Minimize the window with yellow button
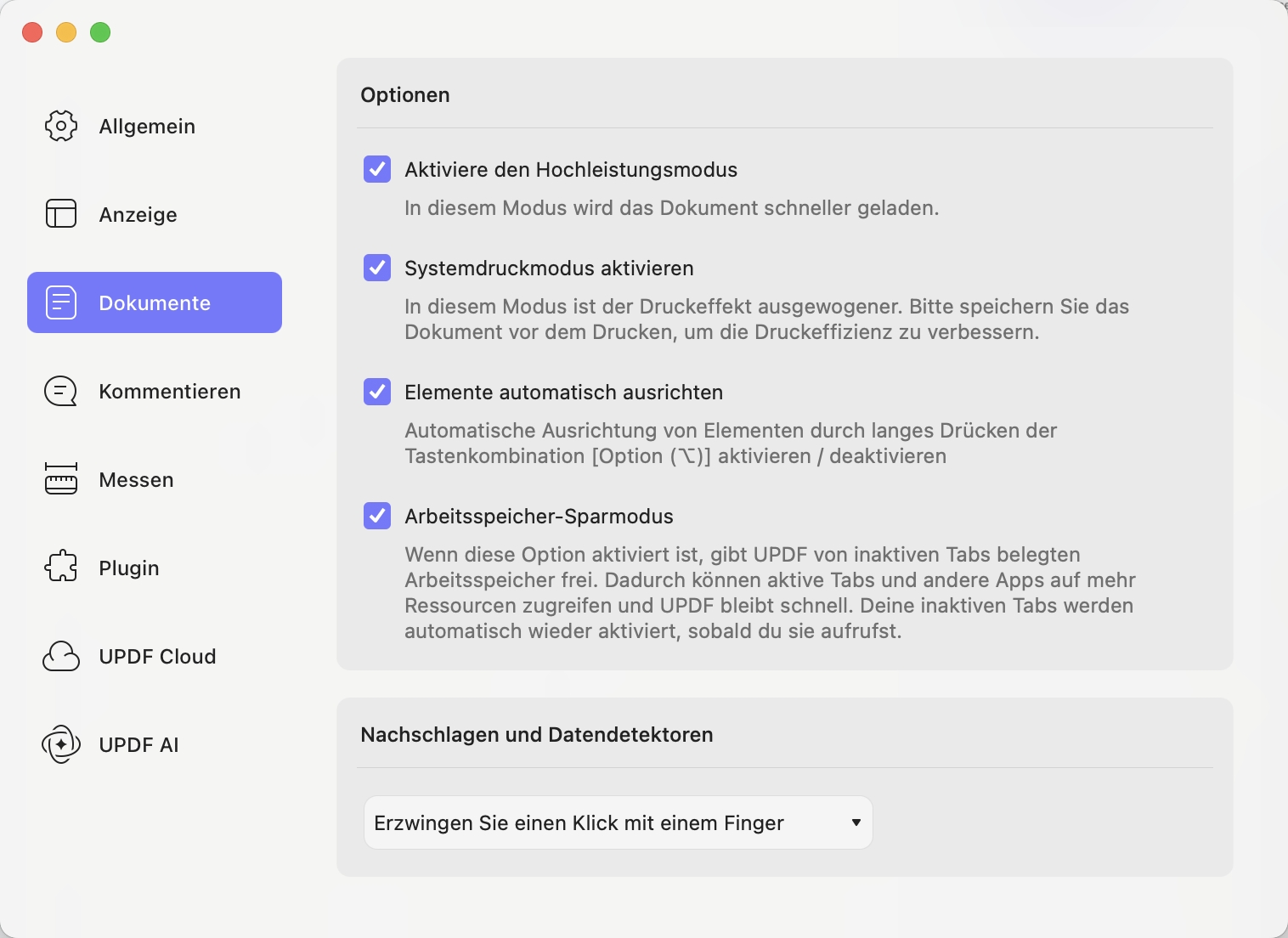 [66, 32]
